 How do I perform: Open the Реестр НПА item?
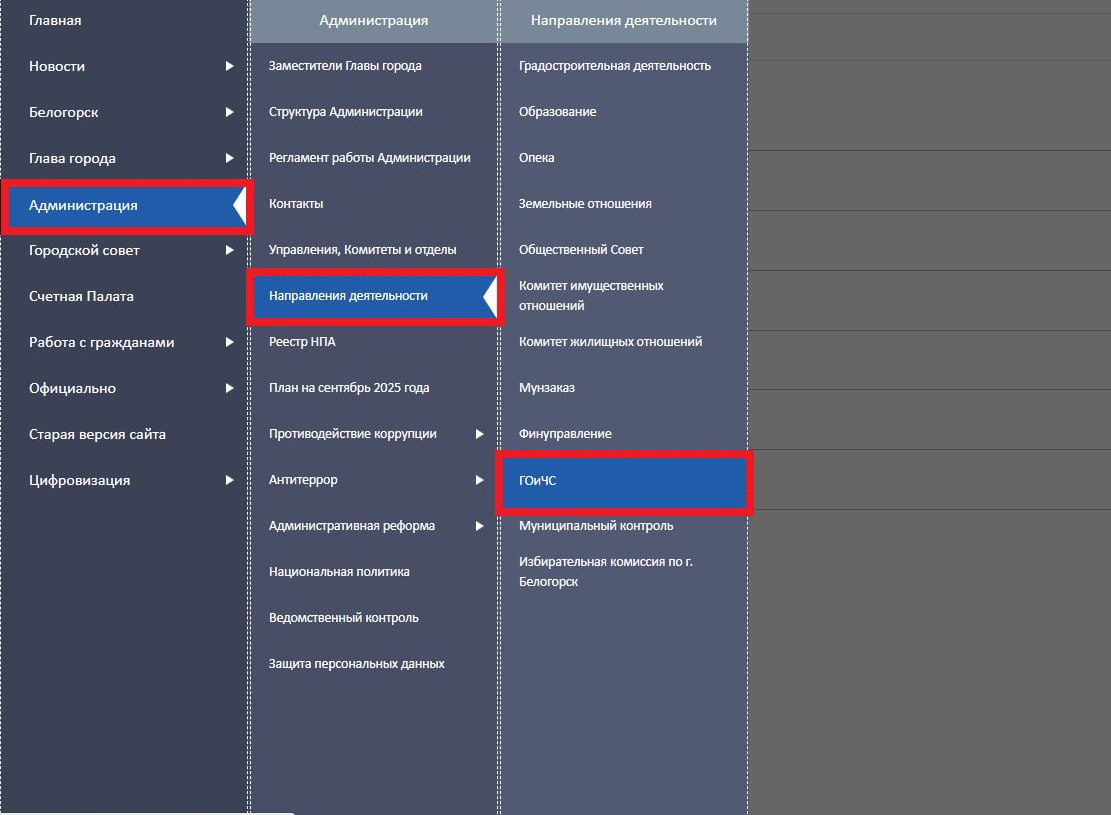[302, 342]
